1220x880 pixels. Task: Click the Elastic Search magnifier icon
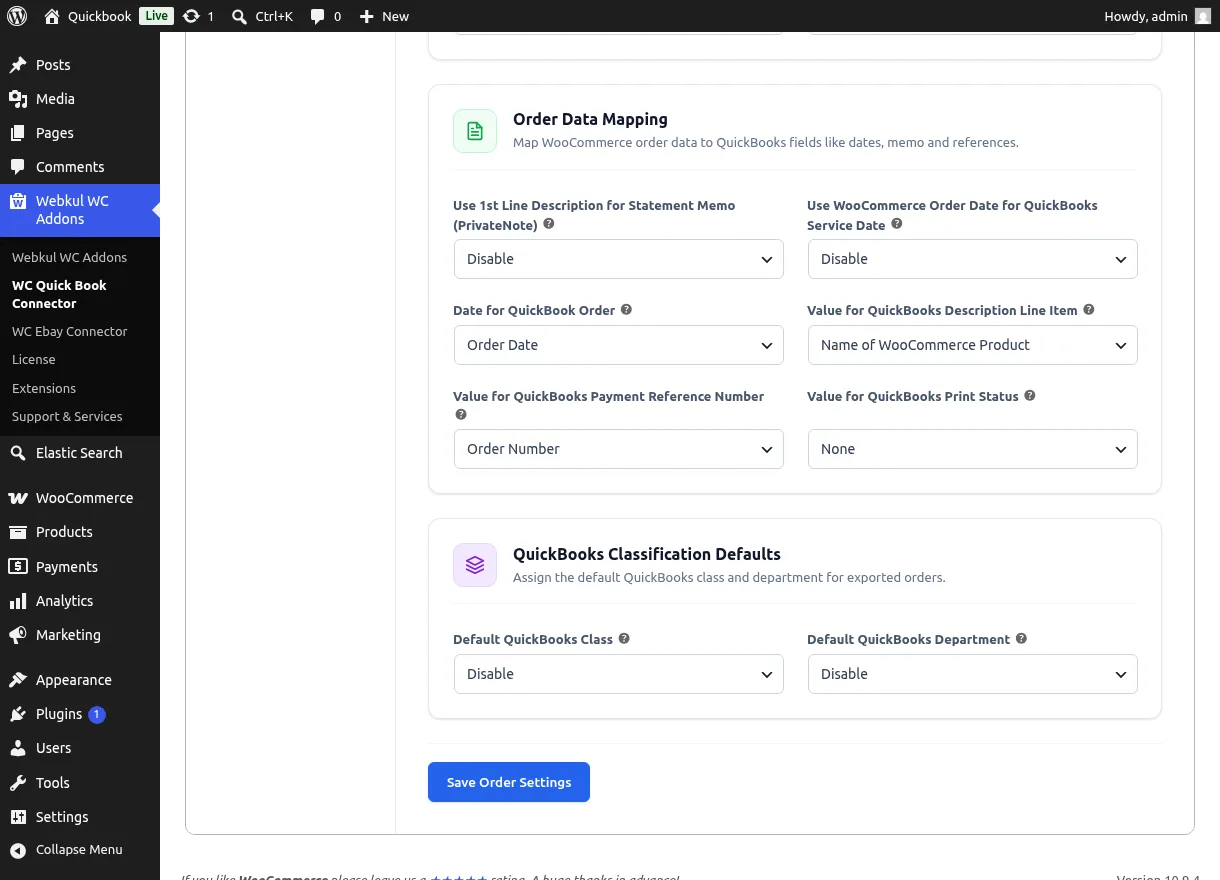18,453
